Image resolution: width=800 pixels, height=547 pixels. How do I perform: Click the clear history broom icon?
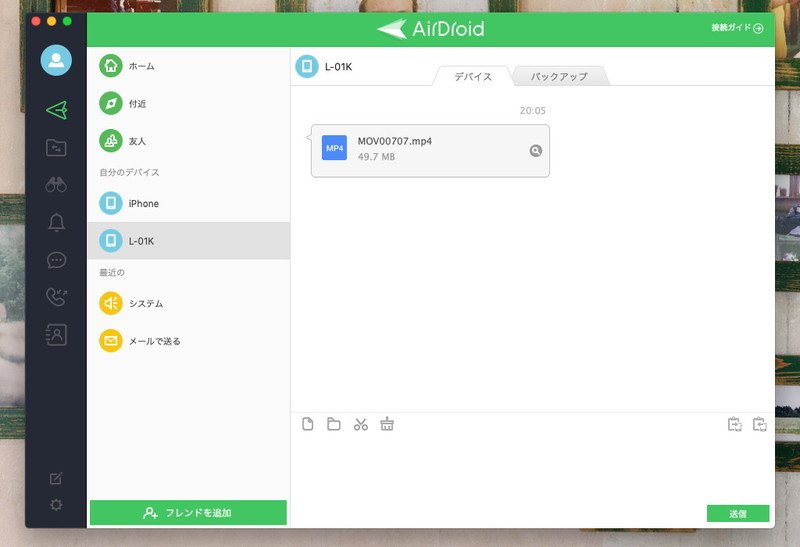(x=387, y=424)
